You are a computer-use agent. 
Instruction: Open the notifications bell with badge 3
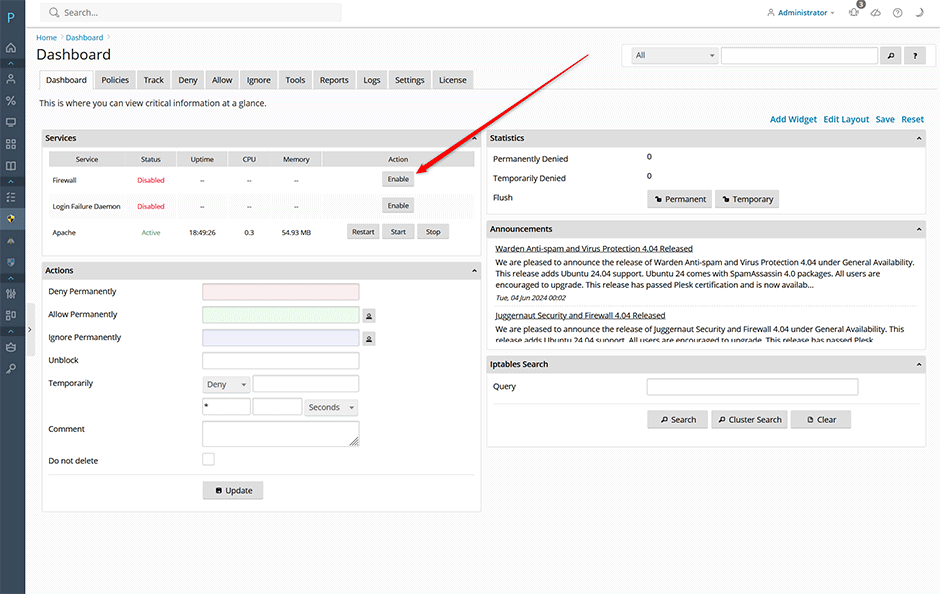855,12
